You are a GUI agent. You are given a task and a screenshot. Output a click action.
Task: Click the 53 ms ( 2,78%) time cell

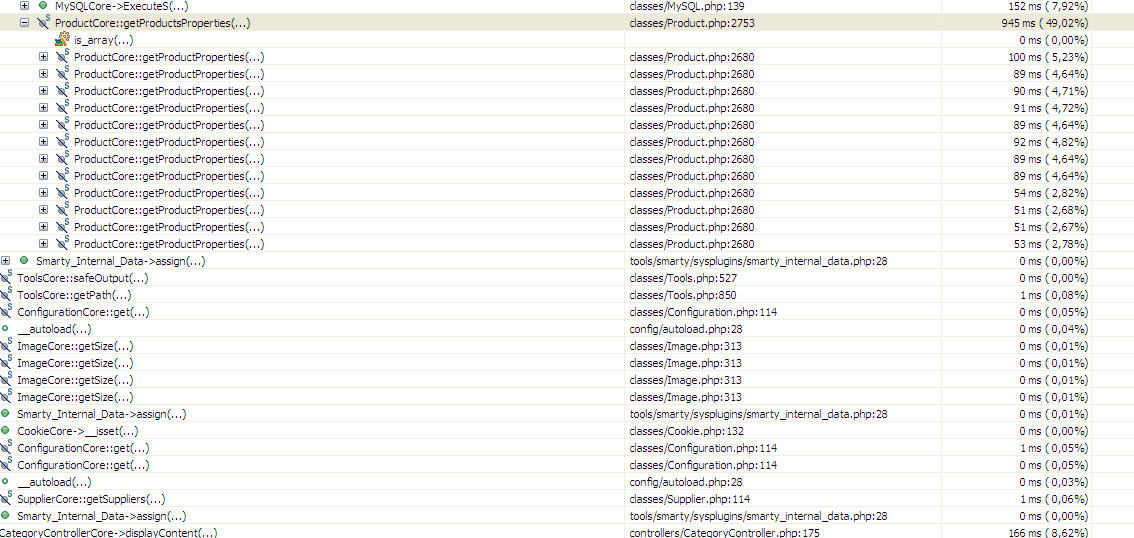coord(1052,244)
